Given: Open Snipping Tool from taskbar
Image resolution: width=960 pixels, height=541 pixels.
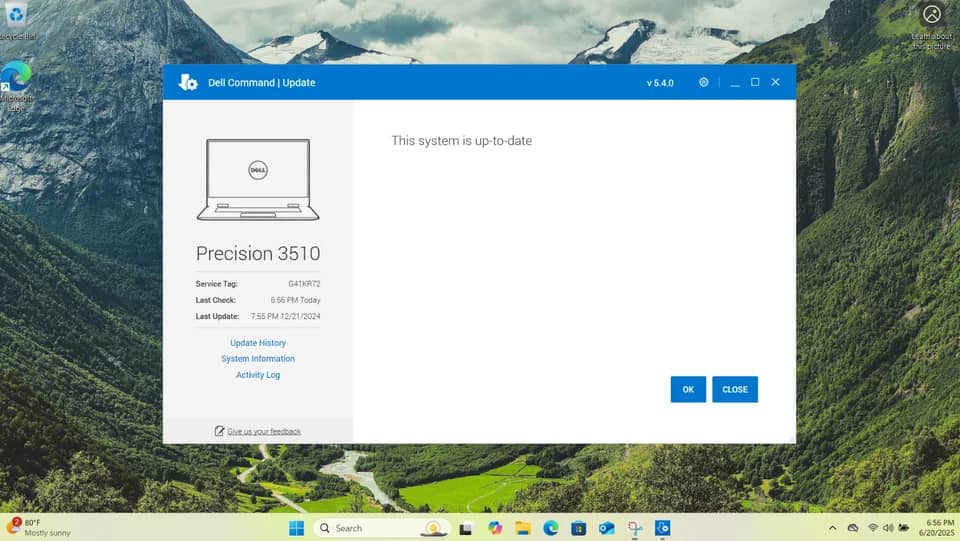Looking at the screenshot, I should click(x=635, y=528).
